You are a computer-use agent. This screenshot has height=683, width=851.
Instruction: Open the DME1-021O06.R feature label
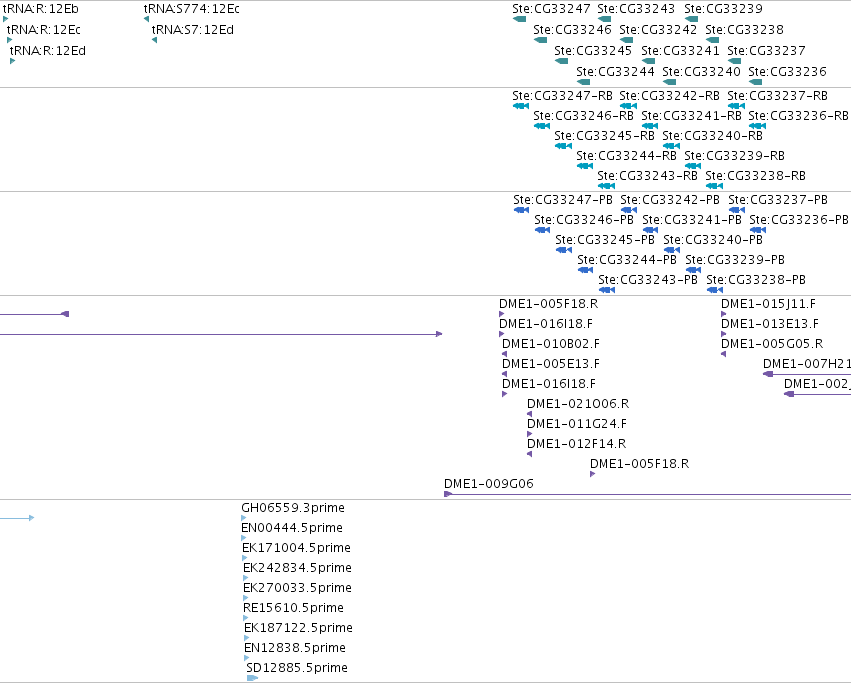tap(578, 404)
